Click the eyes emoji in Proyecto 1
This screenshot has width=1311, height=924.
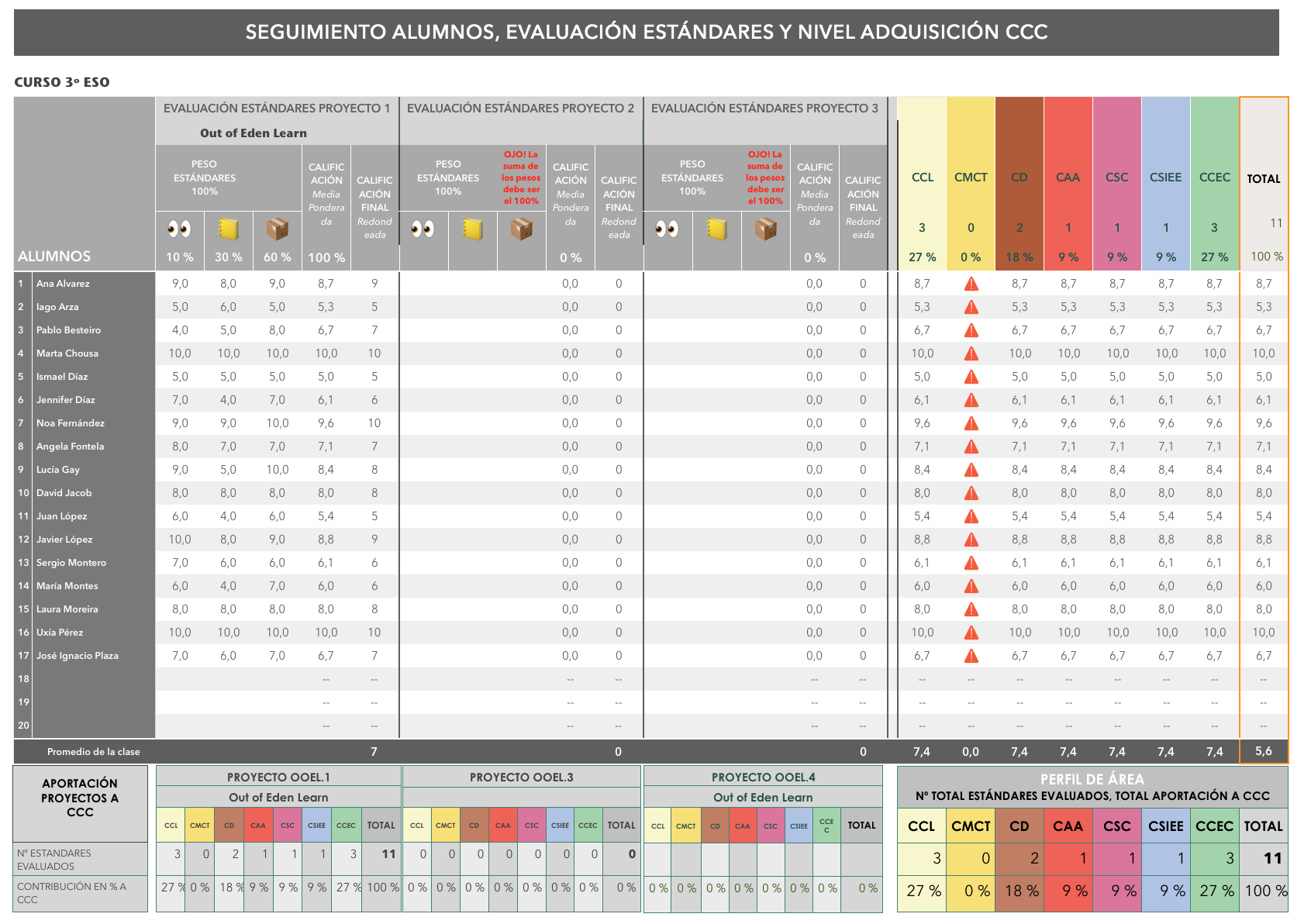[179, 229]
